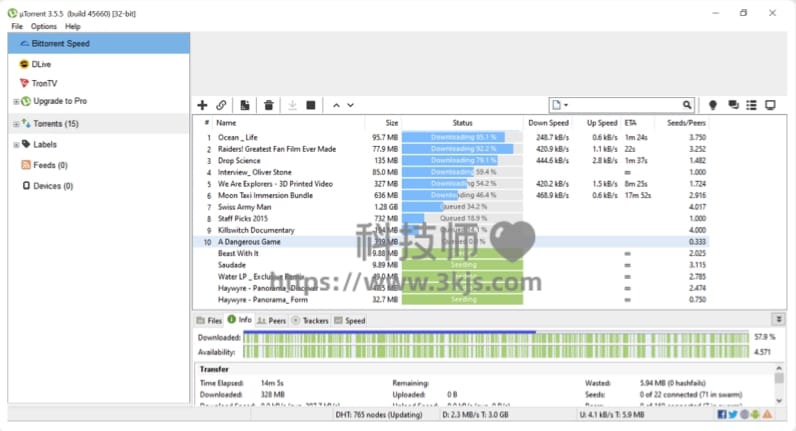This screenshot has width=796, height=431.
Task: Open the Help menu
Action: coord(73,26)
